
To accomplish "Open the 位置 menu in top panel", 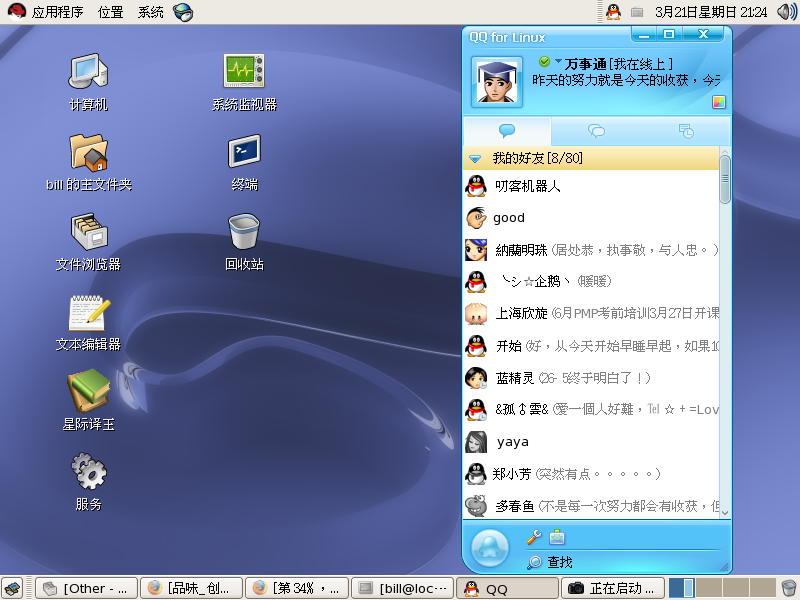I will tap(111, 12).
